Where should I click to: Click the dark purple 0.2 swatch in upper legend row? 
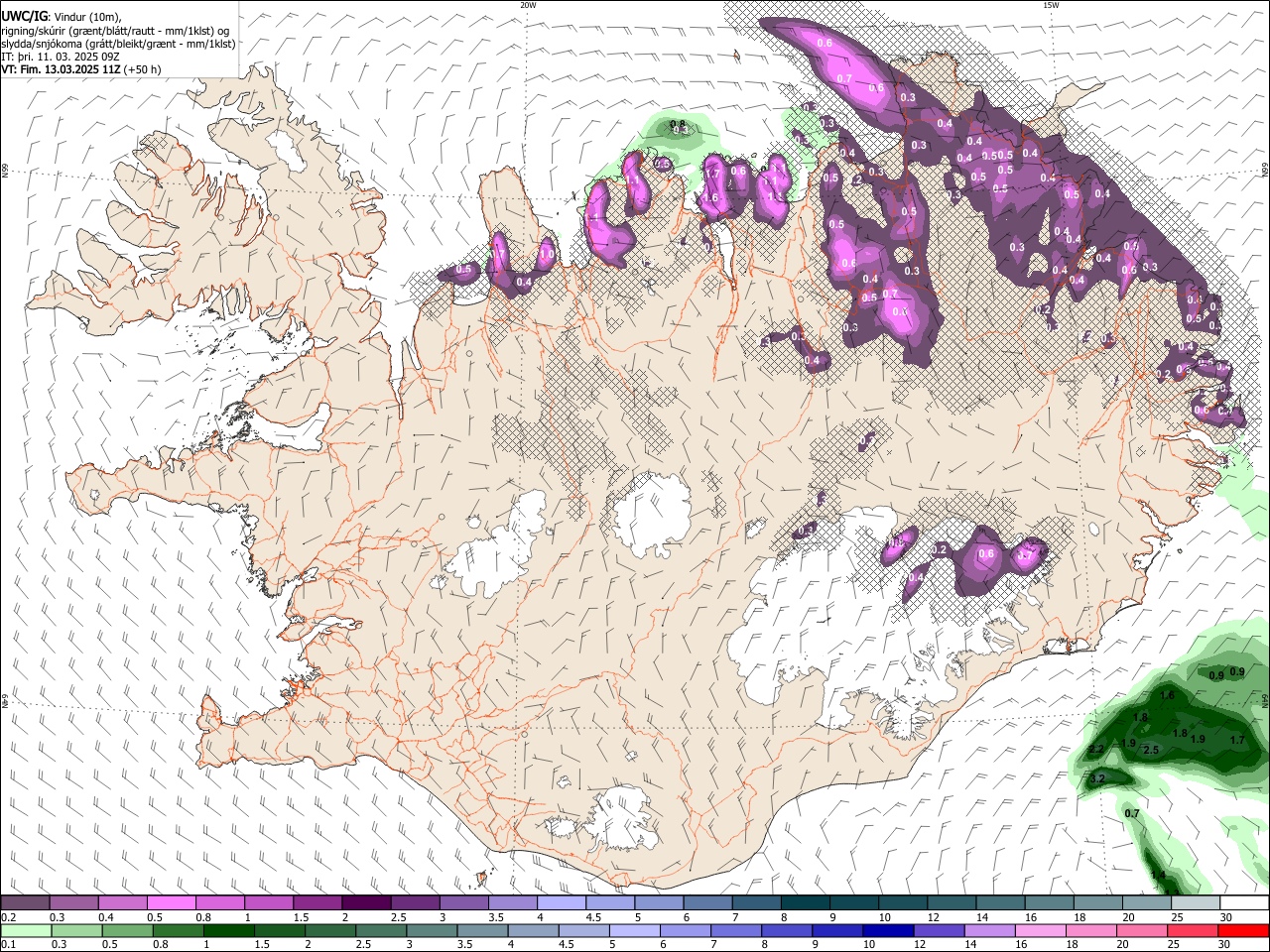25,903
